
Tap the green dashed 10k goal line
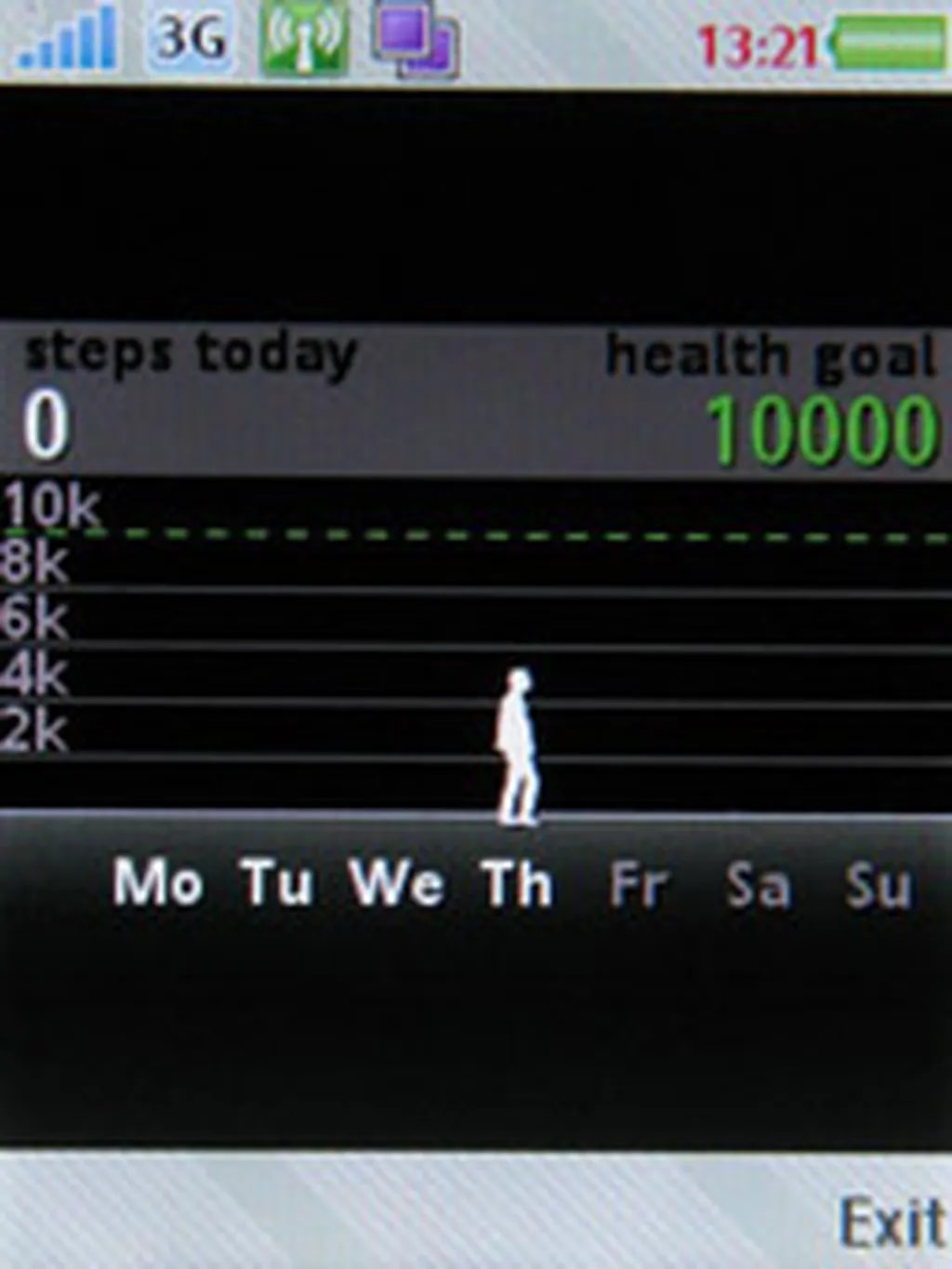(x=521, y=536)
